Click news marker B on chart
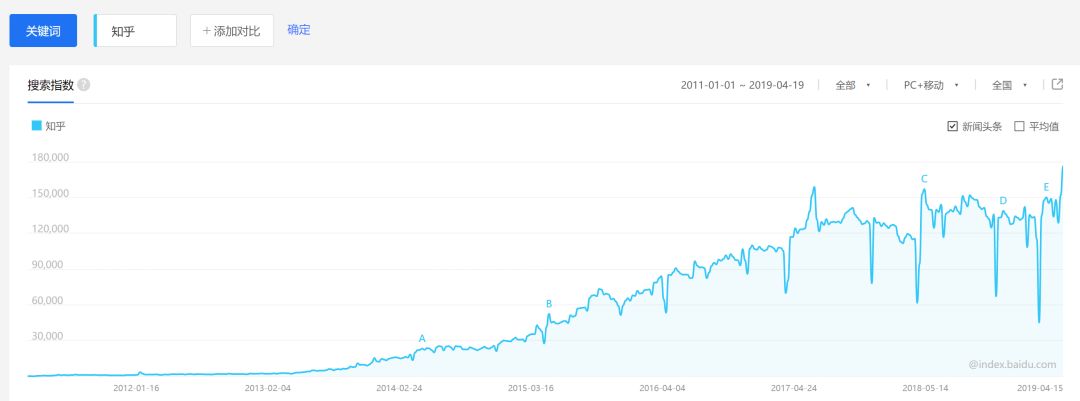 [549, 304]
